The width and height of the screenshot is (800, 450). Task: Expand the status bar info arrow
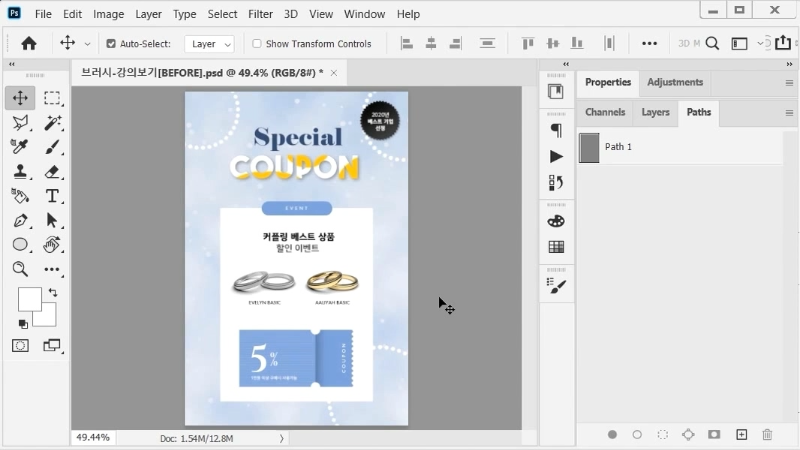coord(281,438)
